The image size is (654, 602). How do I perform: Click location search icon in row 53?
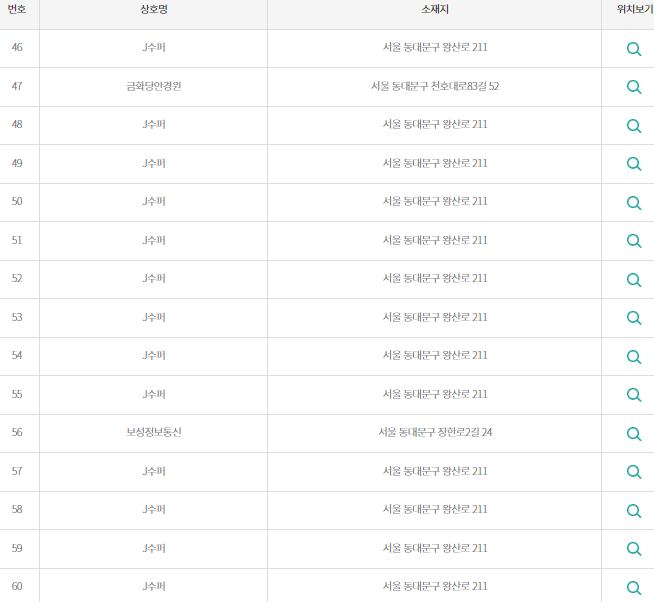(x=634, y=318)
